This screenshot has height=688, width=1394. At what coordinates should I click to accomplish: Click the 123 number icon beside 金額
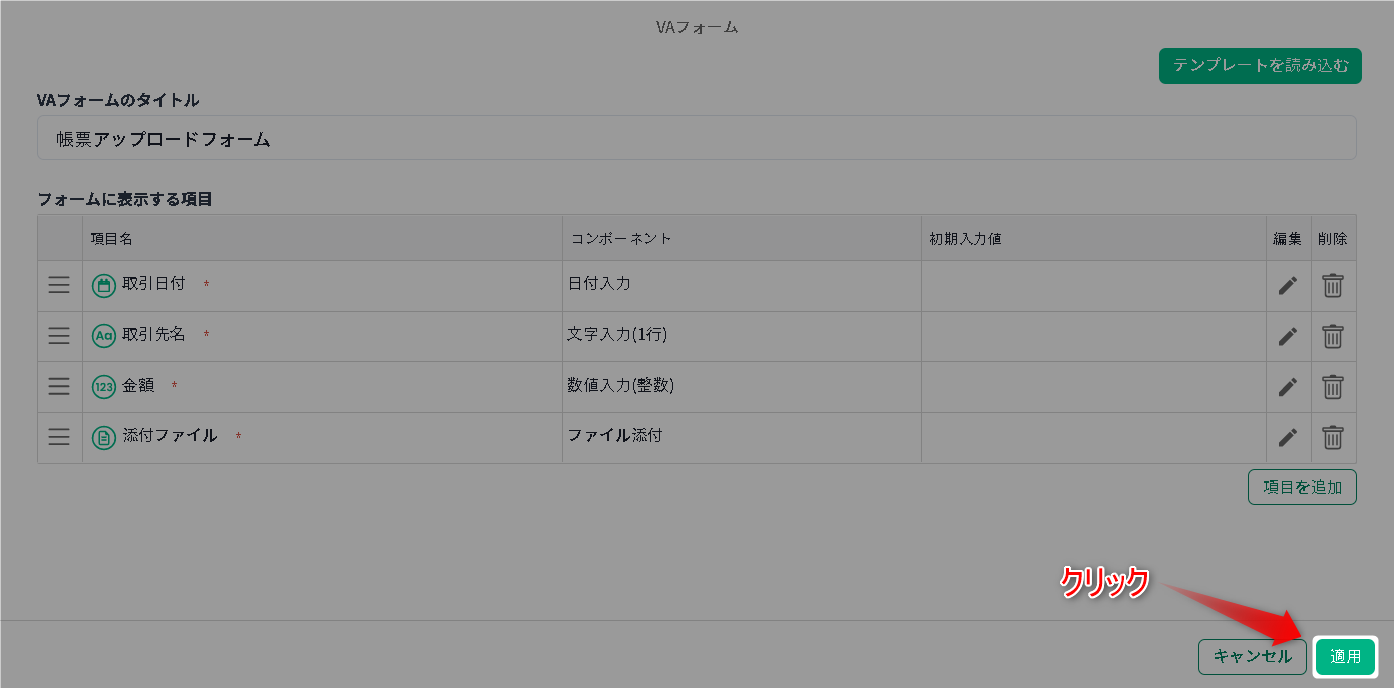point(104,386)
